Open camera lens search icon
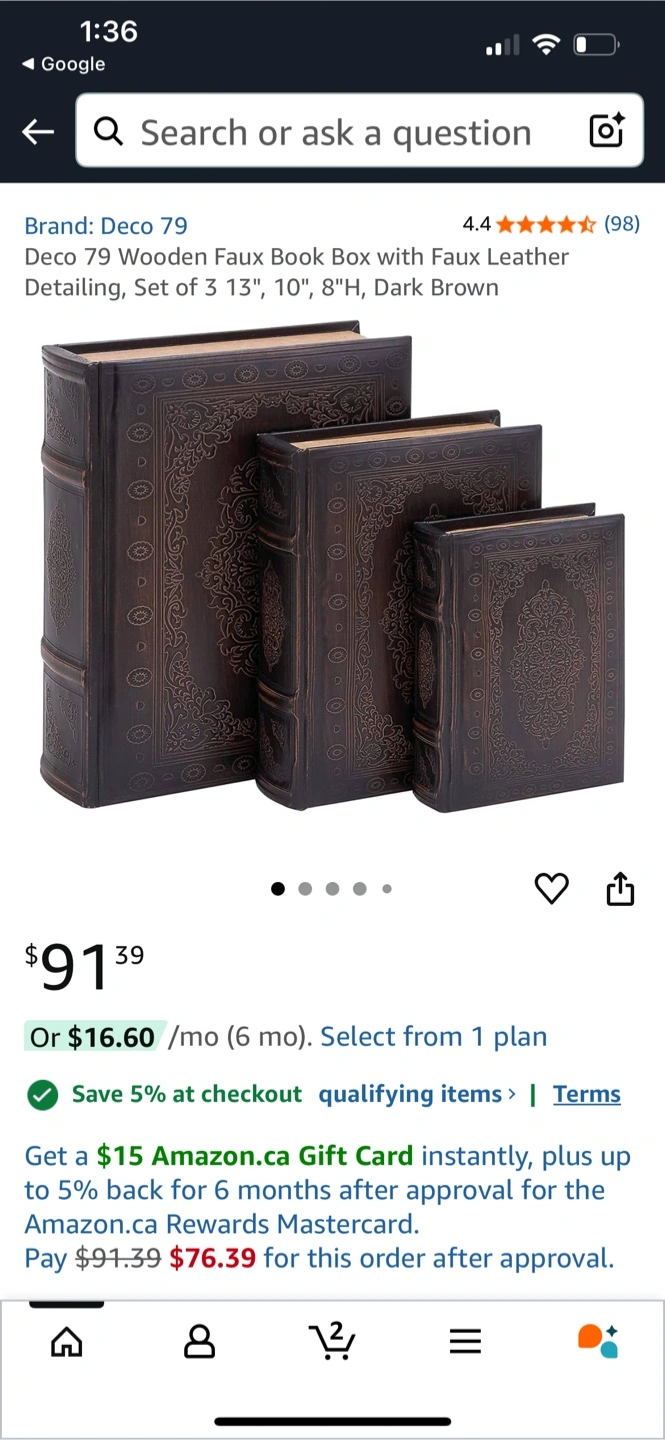This screenshot has width=665, height=1440. click(607, 131)
